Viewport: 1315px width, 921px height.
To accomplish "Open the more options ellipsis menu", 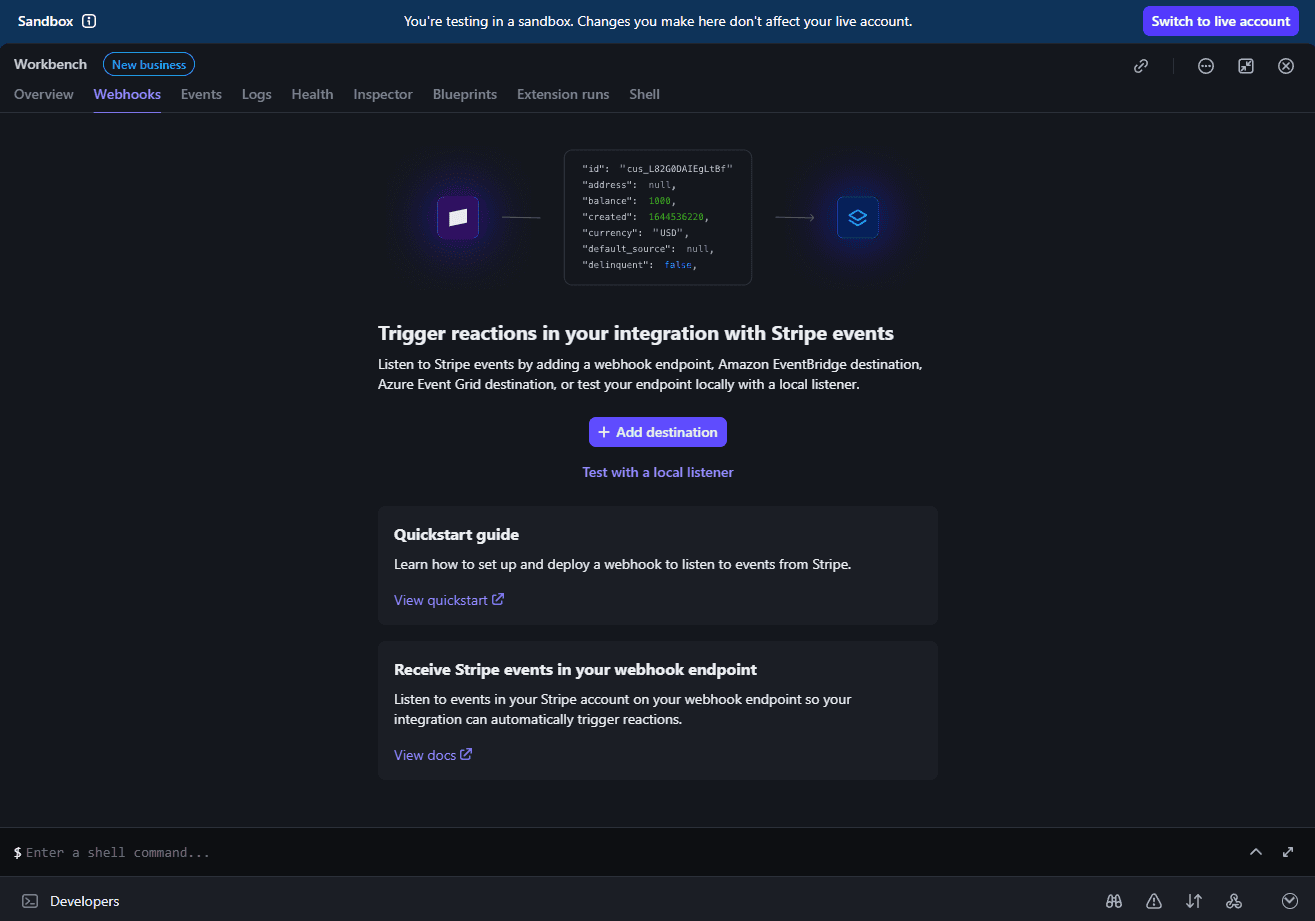I will (x=1206, y=66).
